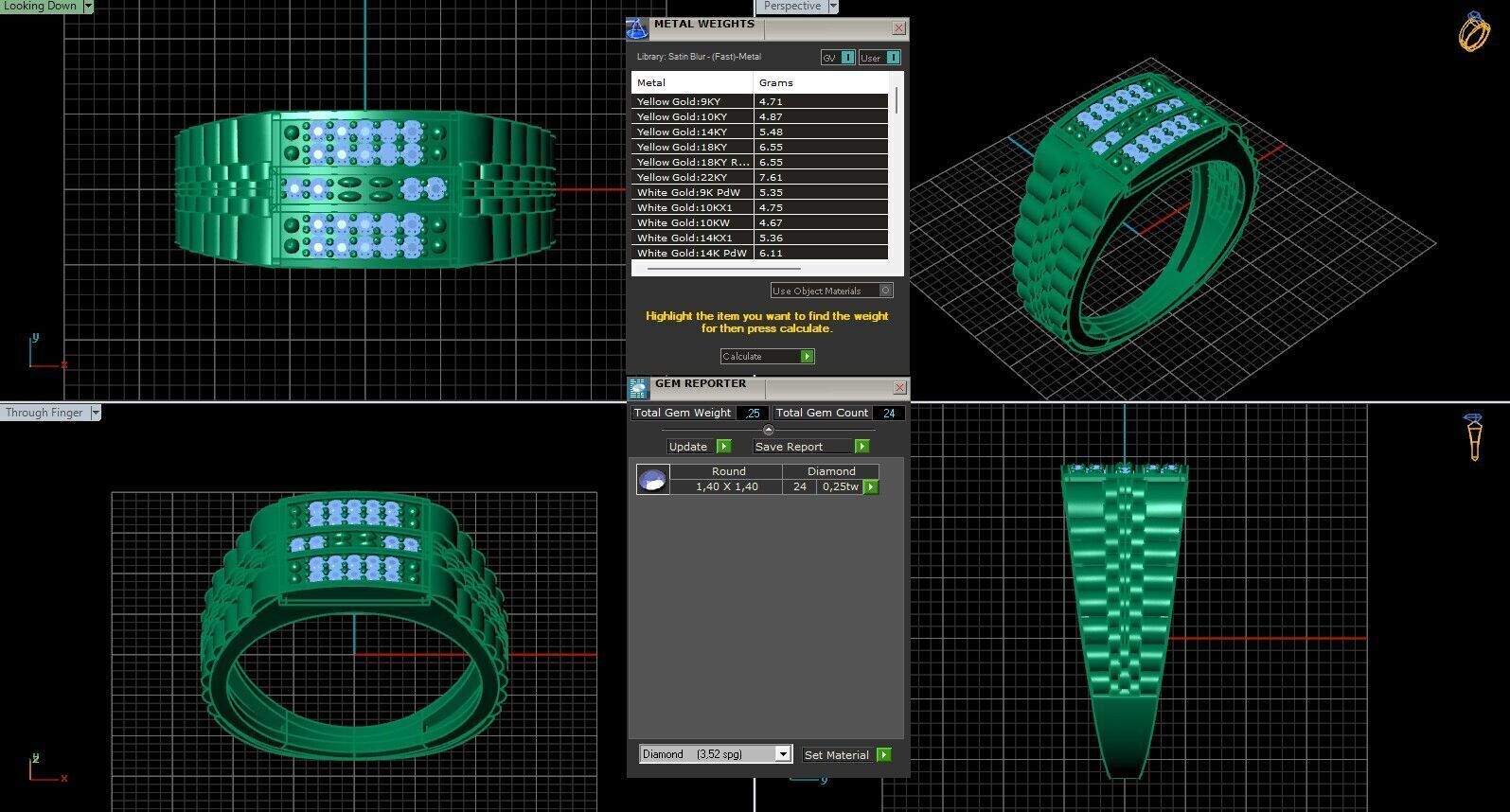Image resolution: width=1510 pixels, height=812 pixels.
Task: Click the Total Gem Weight value field
Action: tap(753, 414)
